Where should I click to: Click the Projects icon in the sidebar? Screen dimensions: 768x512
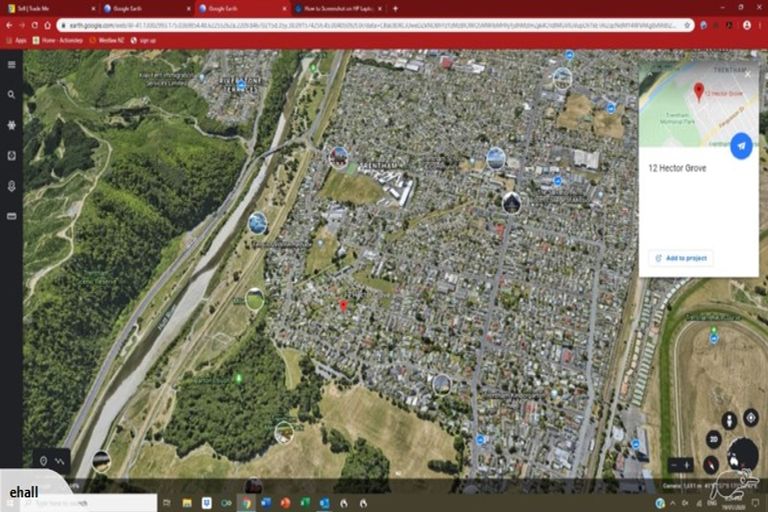point(11,156)
